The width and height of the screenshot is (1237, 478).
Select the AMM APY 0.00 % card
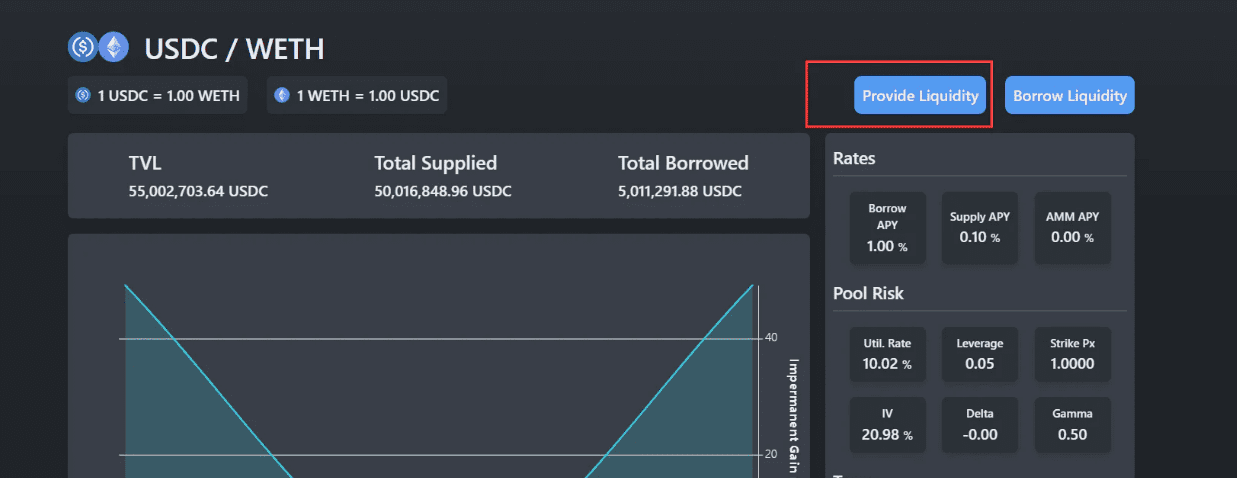click(x=1072, y=228)
